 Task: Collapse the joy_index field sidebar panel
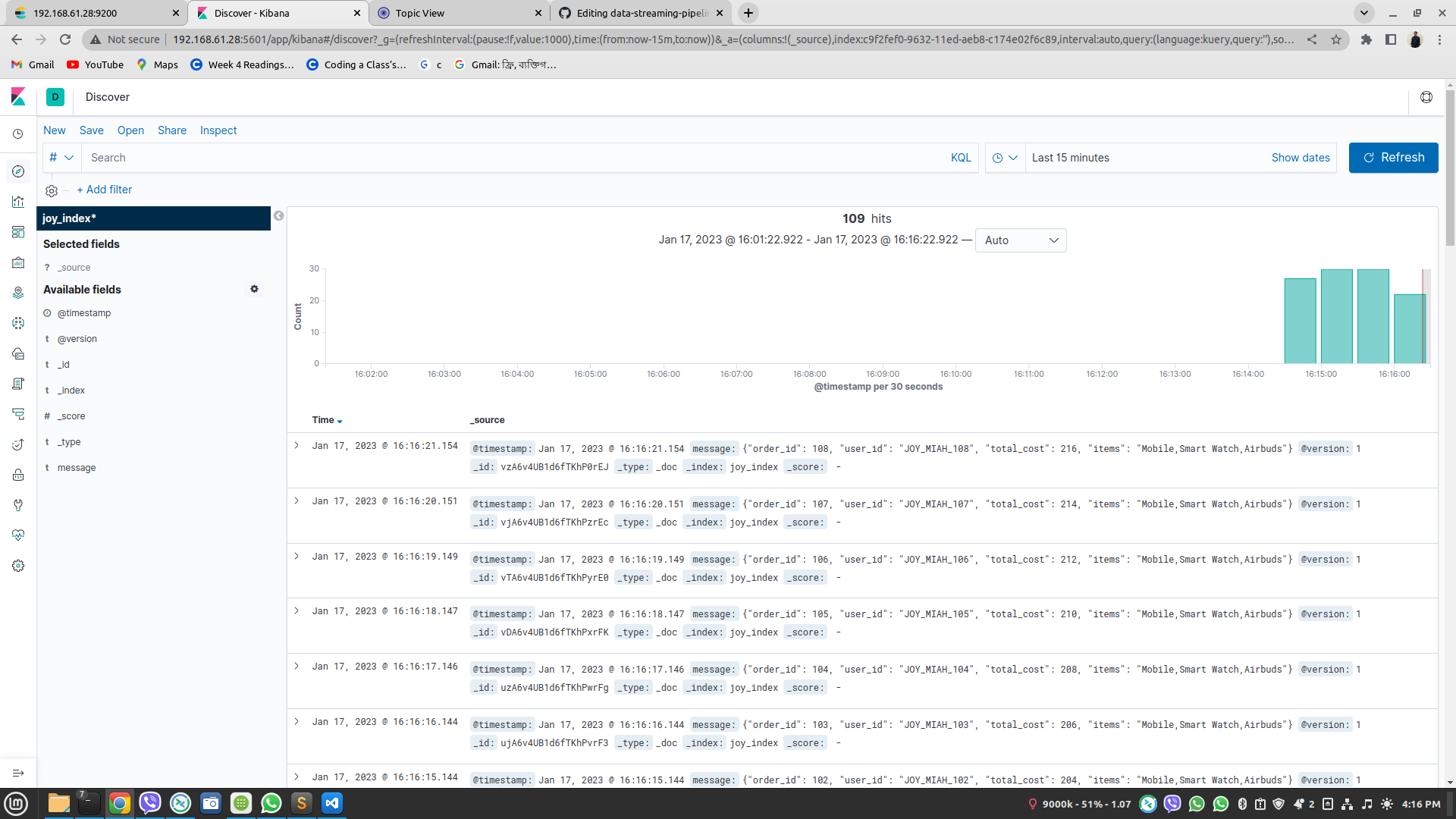click(278, 215)
